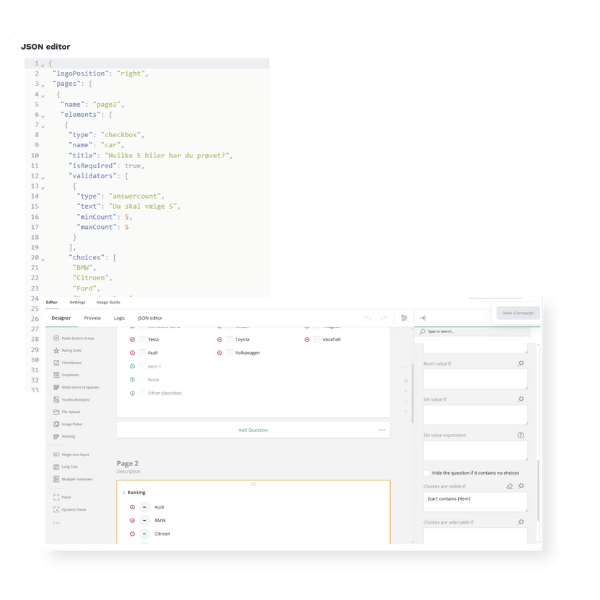Open help for Set value expression
600x600 pixels.
coord(521,435)
